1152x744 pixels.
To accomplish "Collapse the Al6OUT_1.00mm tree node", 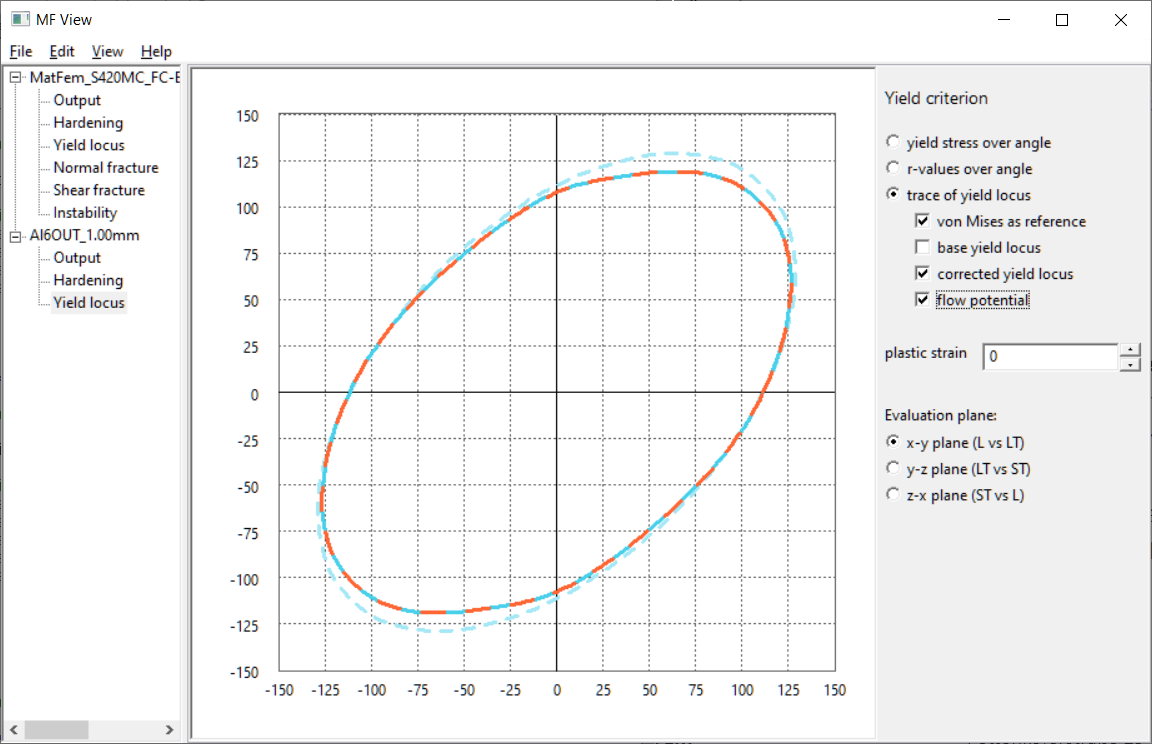I will tap(15, 236).
